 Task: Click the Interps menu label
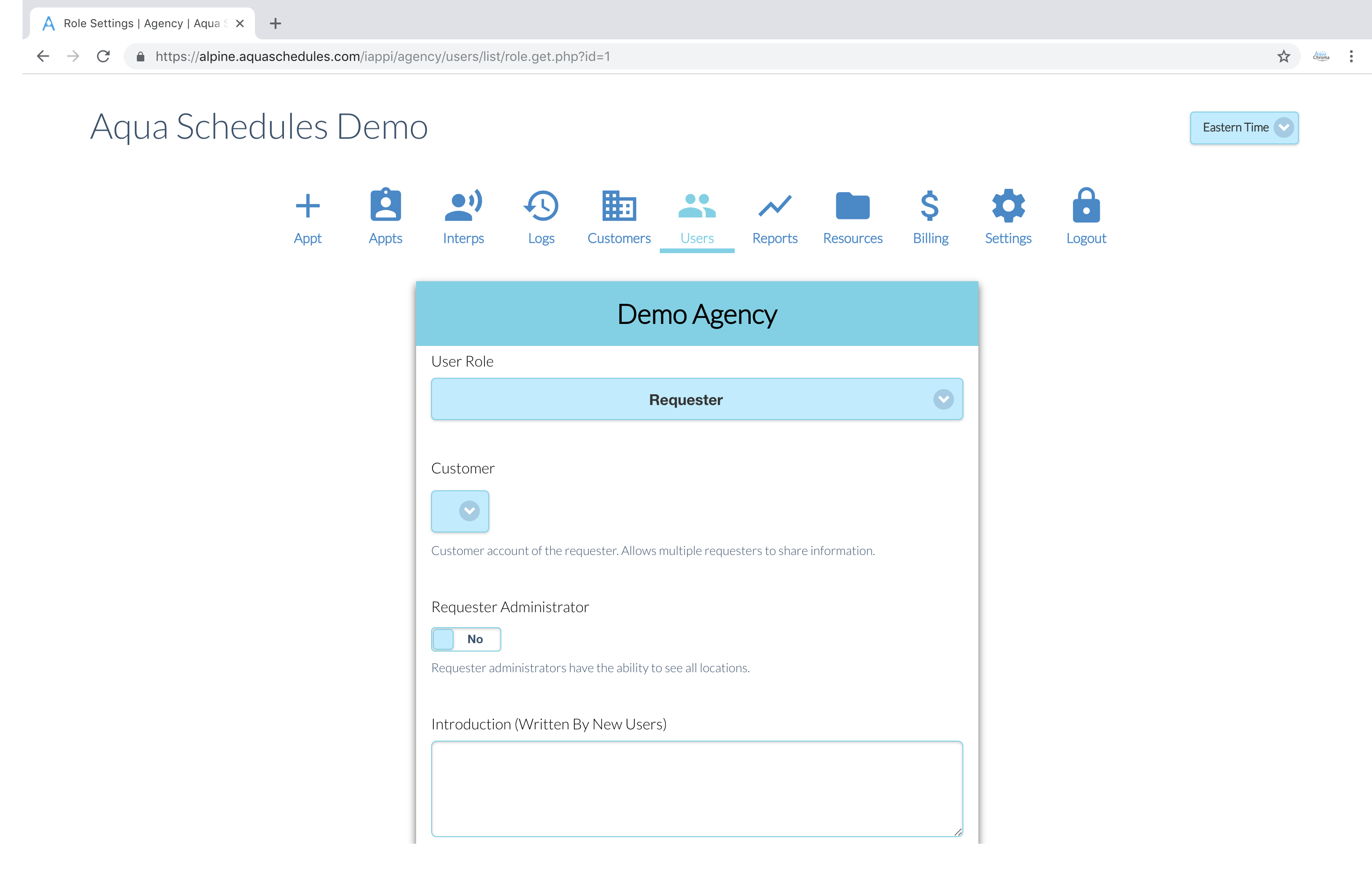click(x=463, y=238)
